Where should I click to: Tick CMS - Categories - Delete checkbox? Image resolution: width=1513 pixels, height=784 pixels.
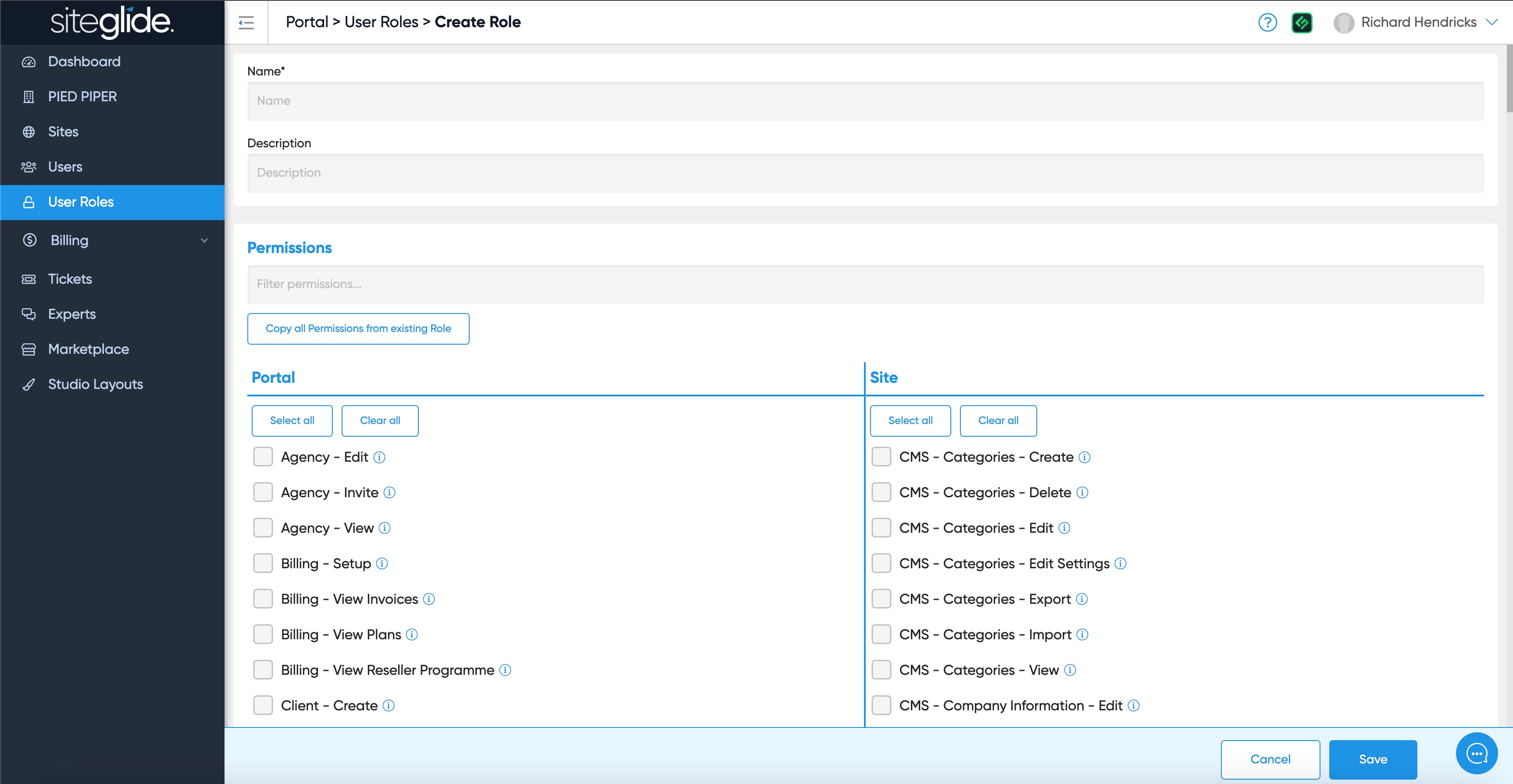click(881, 492)
